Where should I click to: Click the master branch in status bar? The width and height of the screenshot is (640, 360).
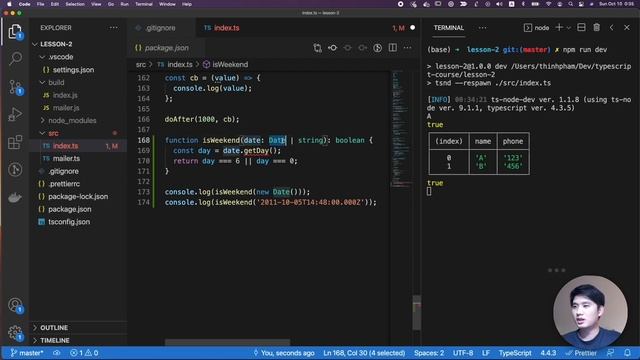[27, 353]
